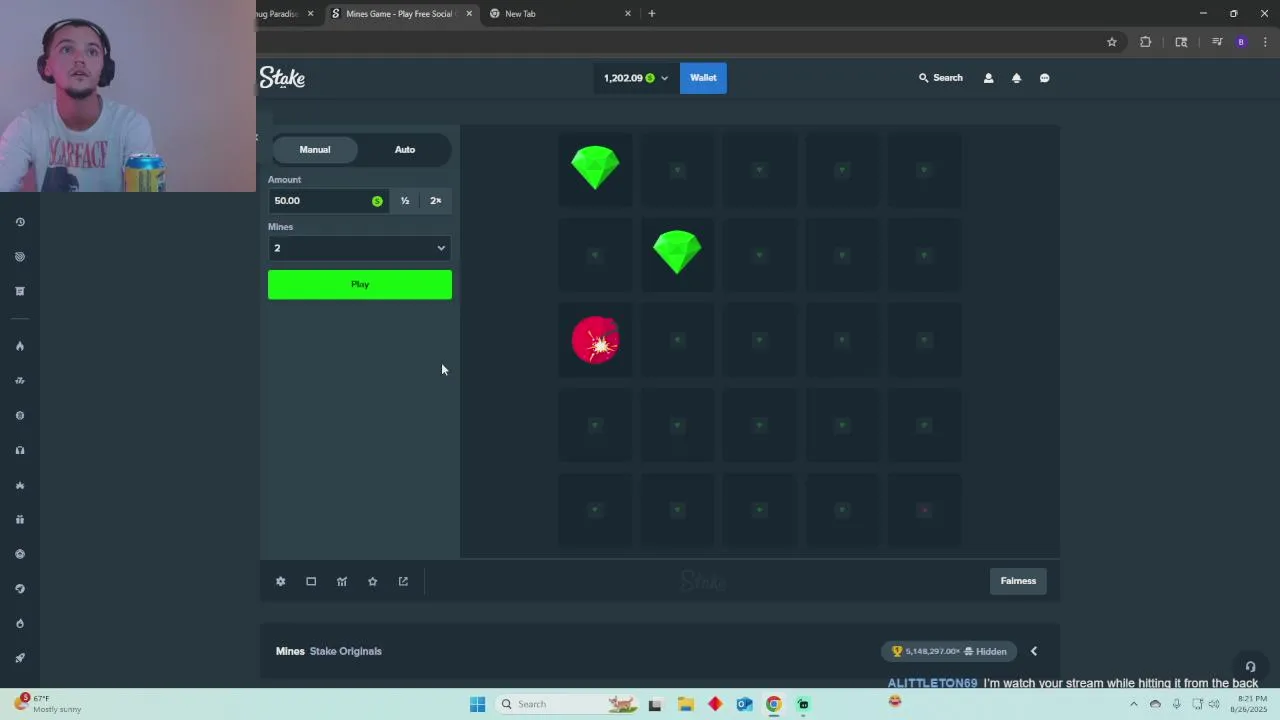Favorite the Mines game with star icon
Screen dimensions: 1280x720
372,581
